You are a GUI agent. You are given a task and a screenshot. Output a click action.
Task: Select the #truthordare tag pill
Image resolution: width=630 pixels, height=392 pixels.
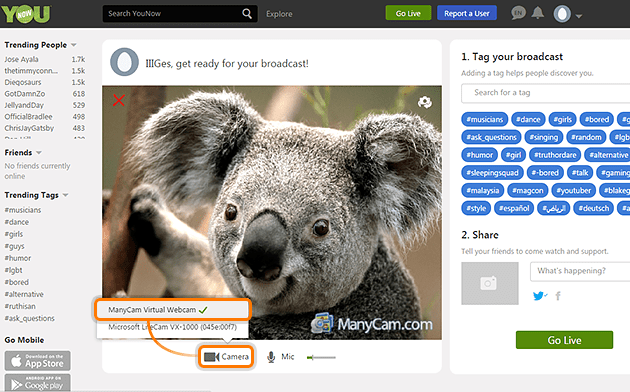click(555, 155)
